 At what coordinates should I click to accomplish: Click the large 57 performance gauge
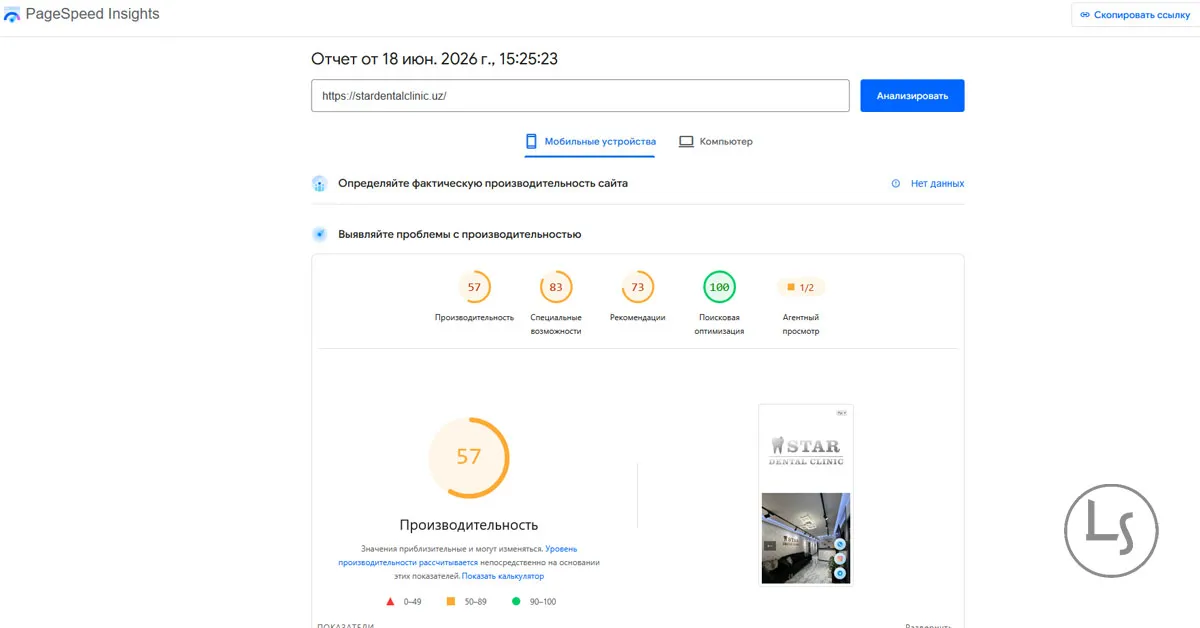pos(469,458)
